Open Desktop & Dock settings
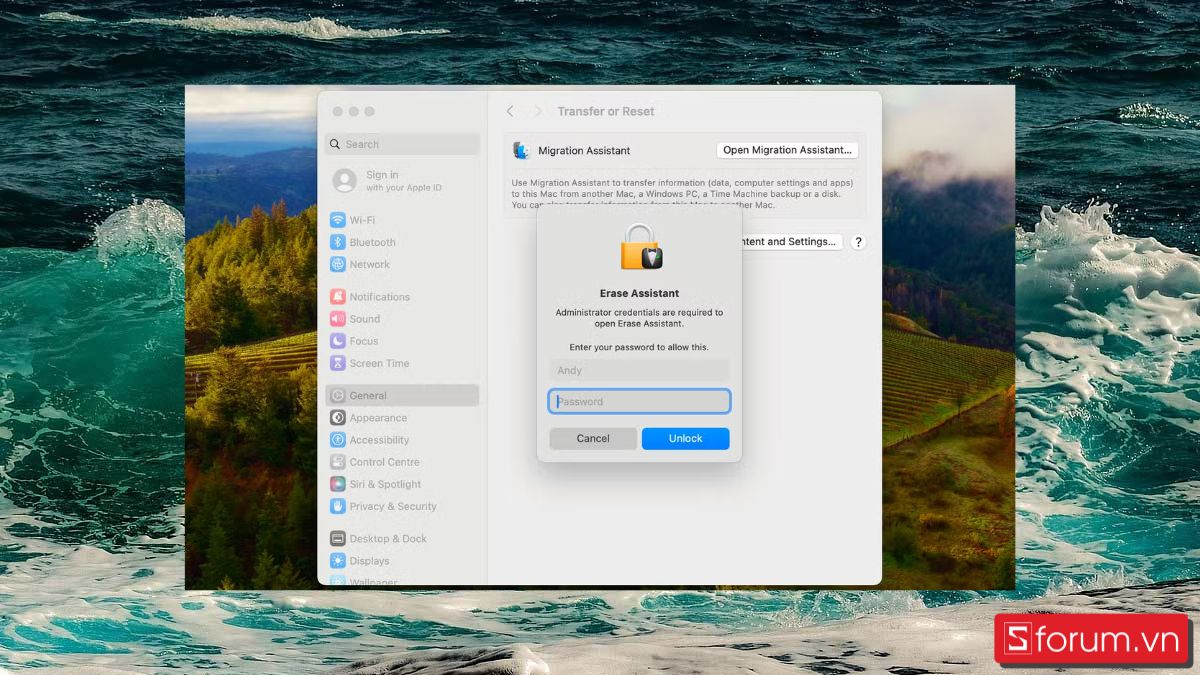Viewport: 1200px width, 675px height. [x=340, y=538]
